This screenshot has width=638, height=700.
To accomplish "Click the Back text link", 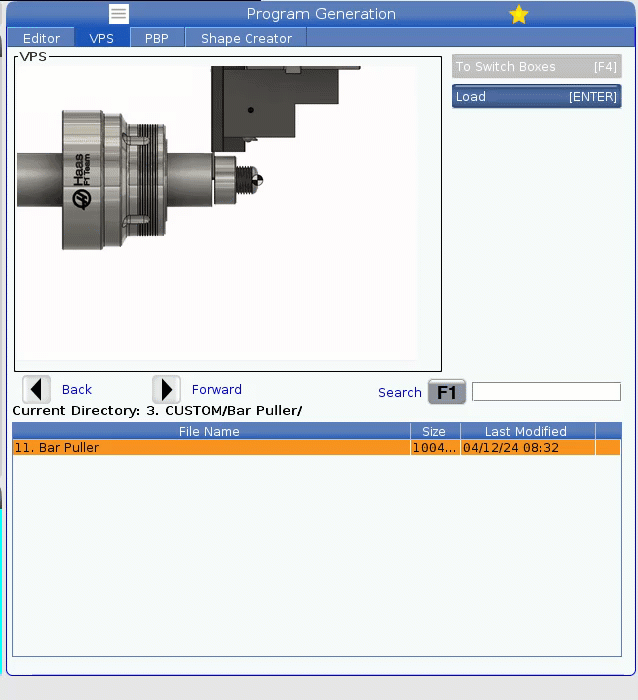I will (77, 390).
